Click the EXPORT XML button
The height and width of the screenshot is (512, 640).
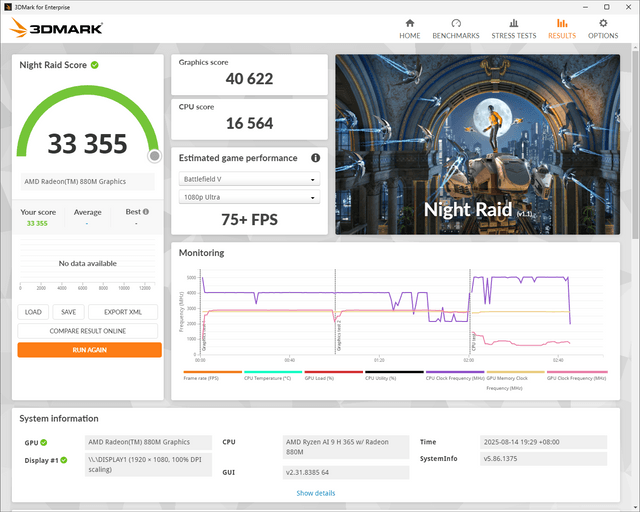(x=123, y=312)
